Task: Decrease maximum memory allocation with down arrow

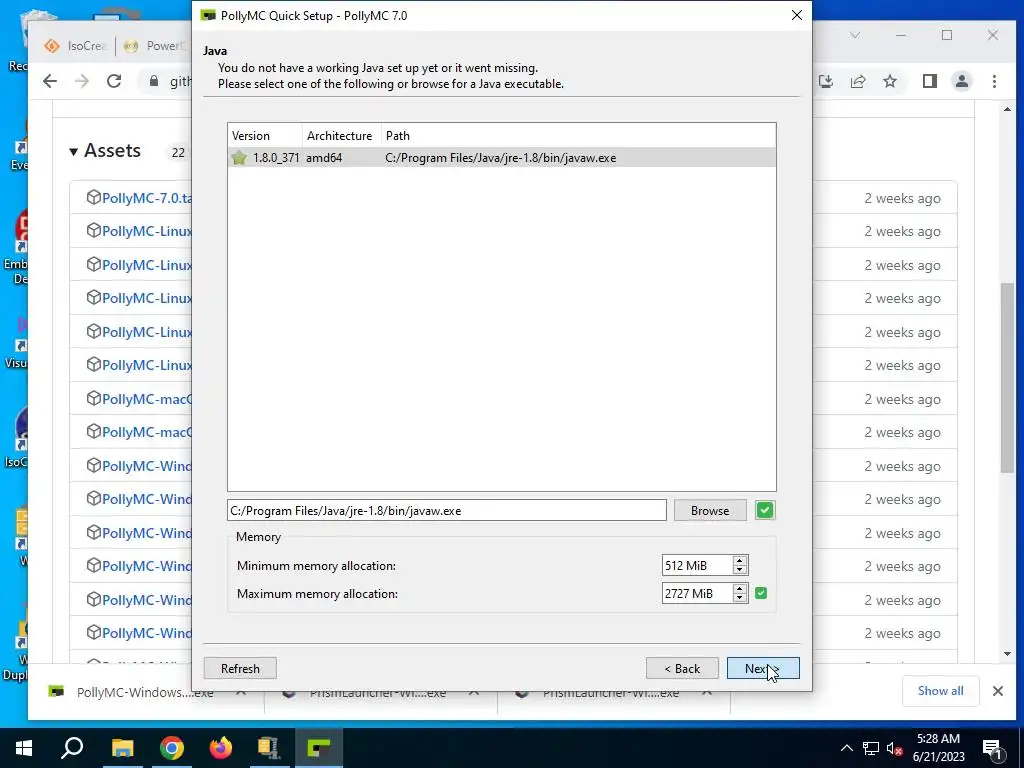Action: [740, 598]
